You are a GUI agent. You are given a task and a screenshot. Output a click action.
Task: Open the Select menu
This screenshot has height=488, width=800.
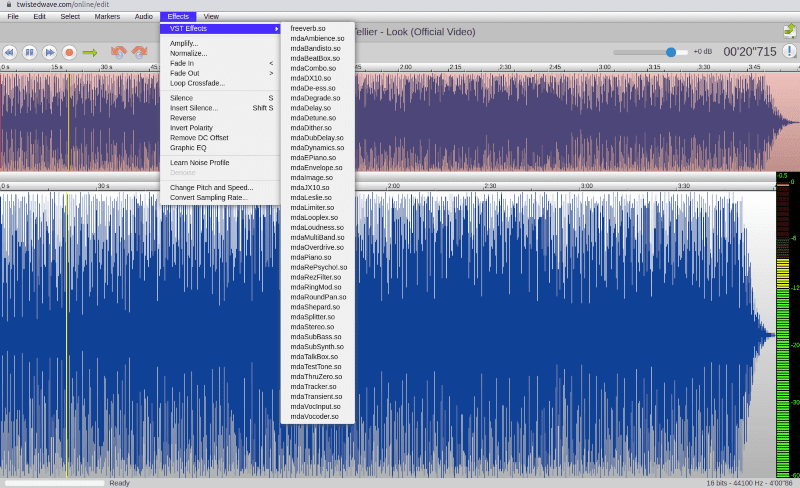70,16
